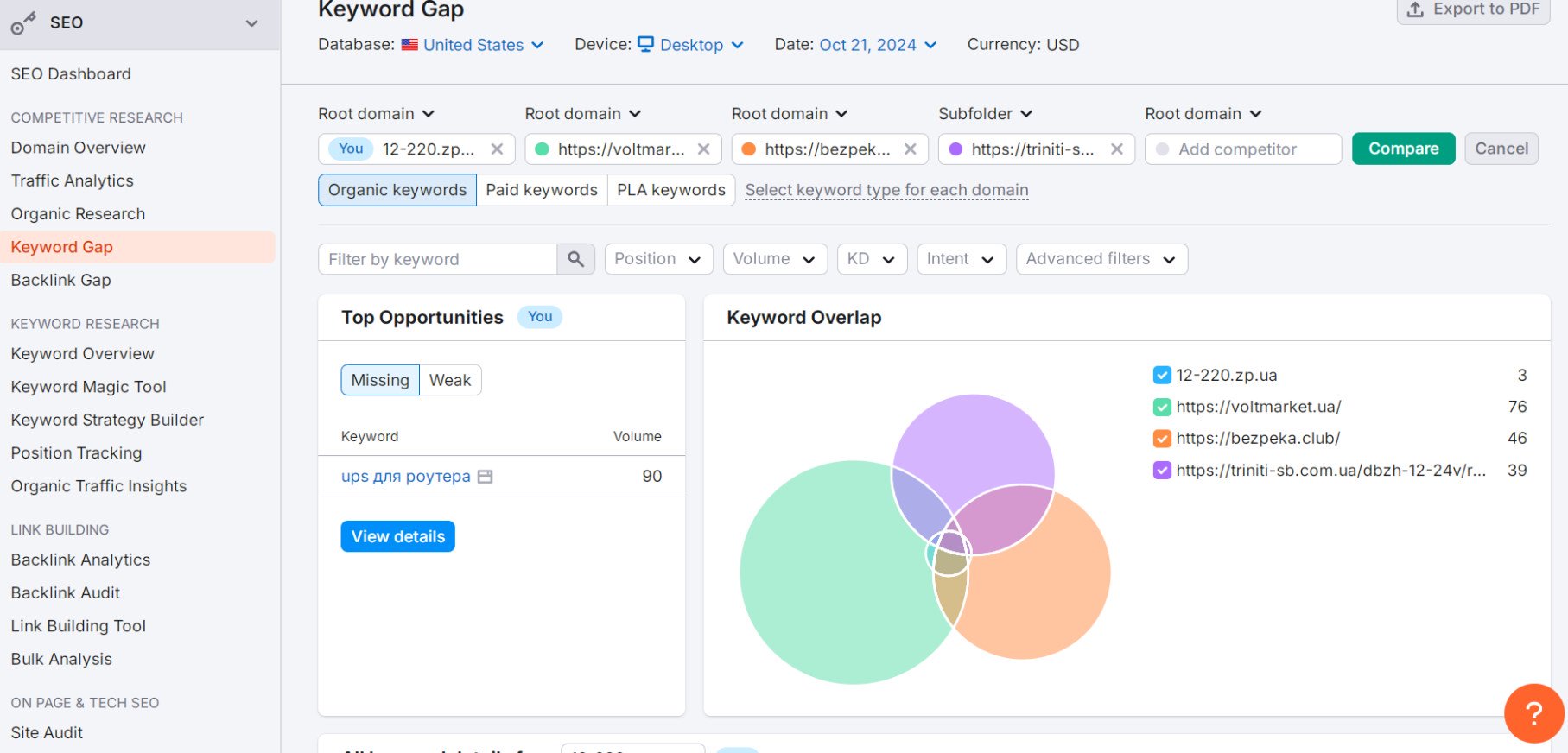
Task: Click SERP icon next to ups для роутера
Action: click(486, 477)
